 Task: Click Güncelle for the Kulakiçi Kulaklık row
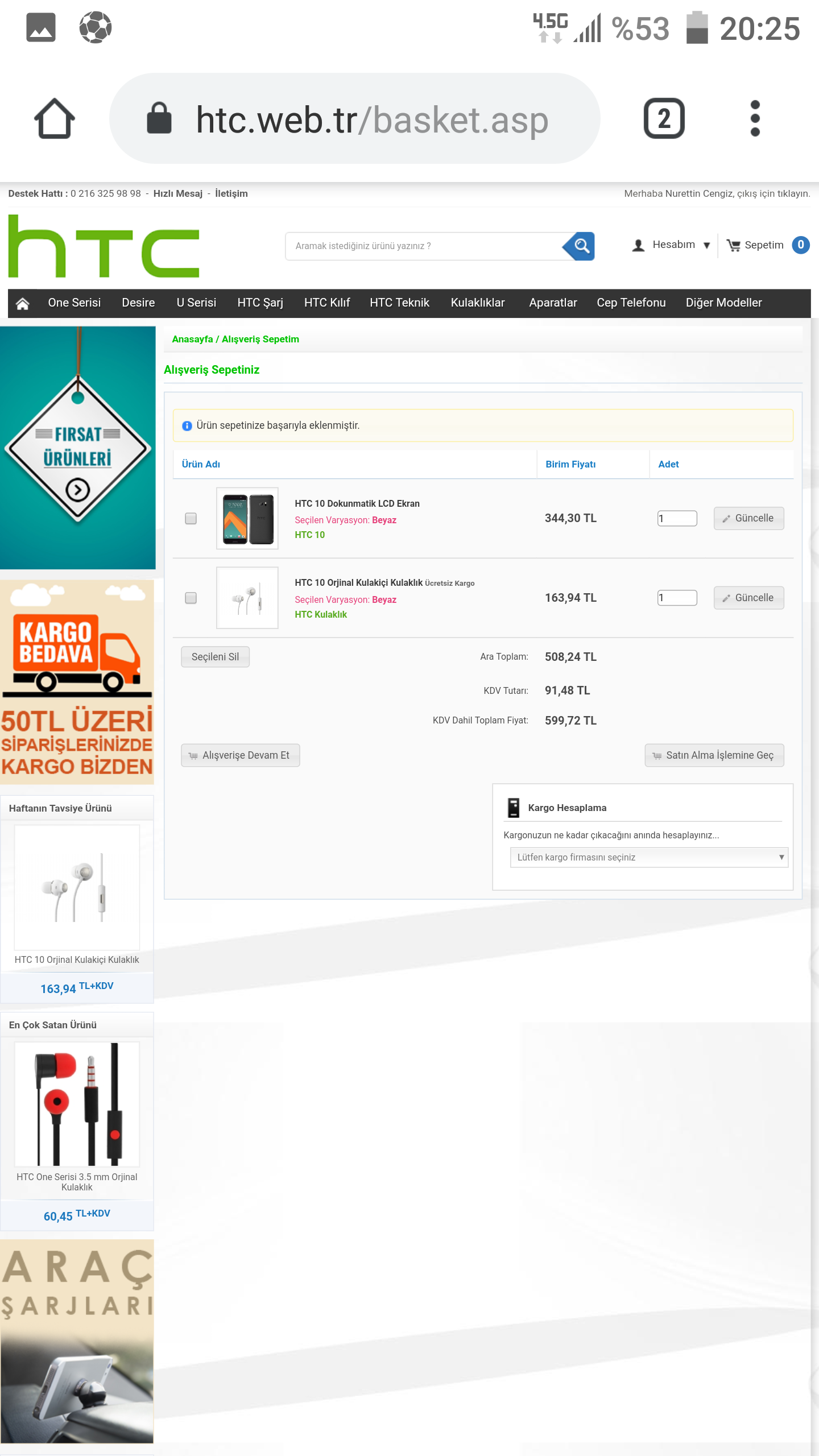click(748, 598)
